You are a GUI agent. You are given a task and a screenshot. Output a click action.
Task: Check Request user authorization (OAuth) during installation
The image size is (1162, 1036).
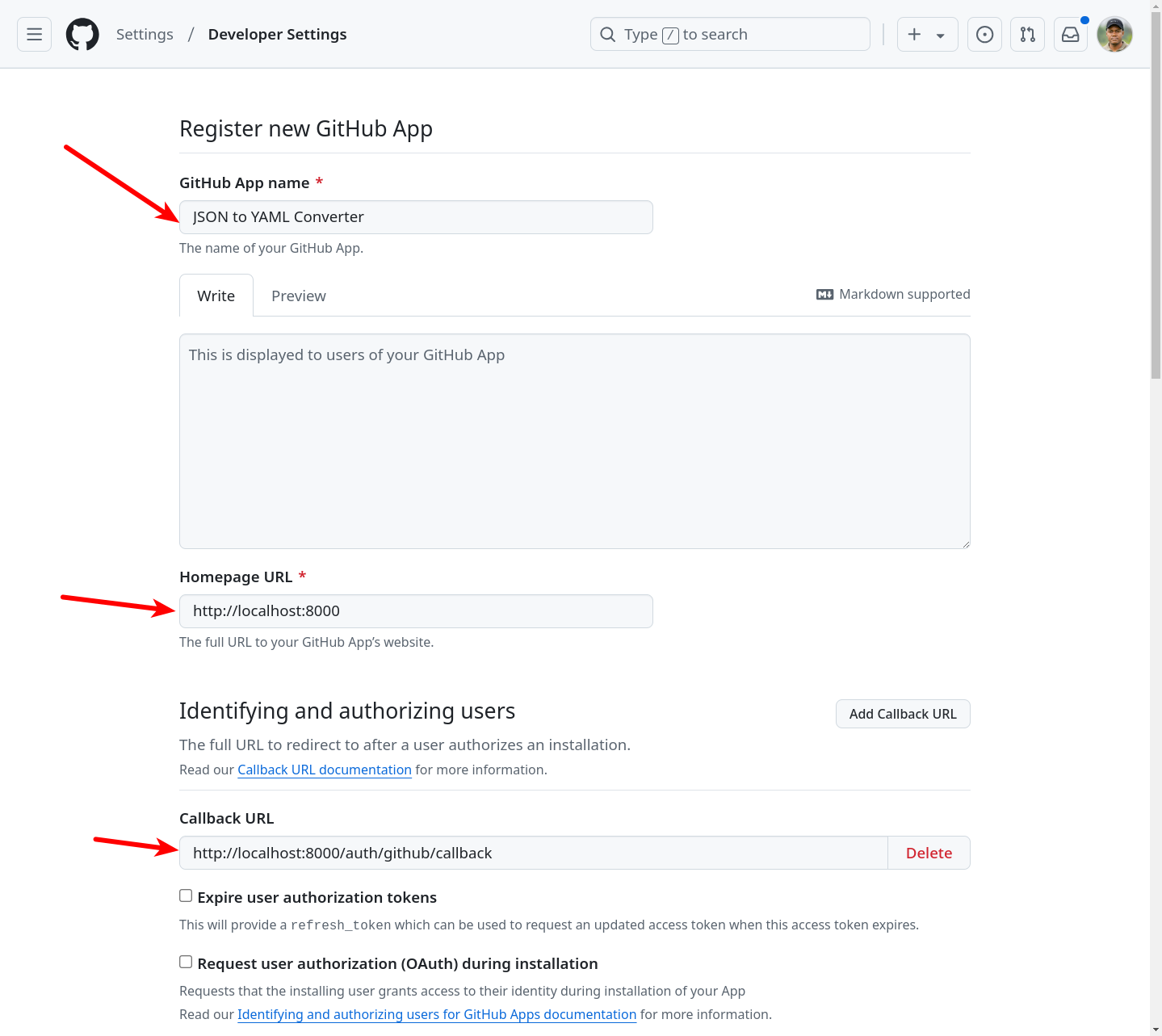coord(186,962)
